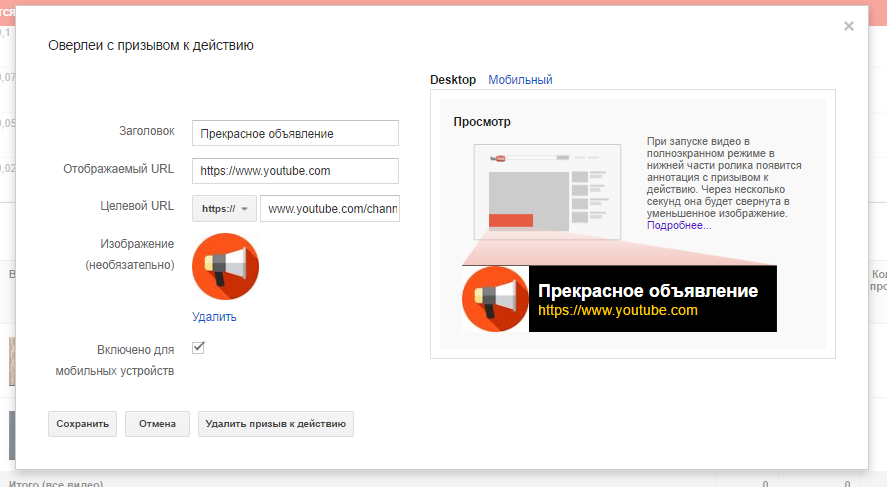This screenshot has width=887, height=487.
Task: Click the 'мобильных устройств' label text
Action: coord(115,371)
